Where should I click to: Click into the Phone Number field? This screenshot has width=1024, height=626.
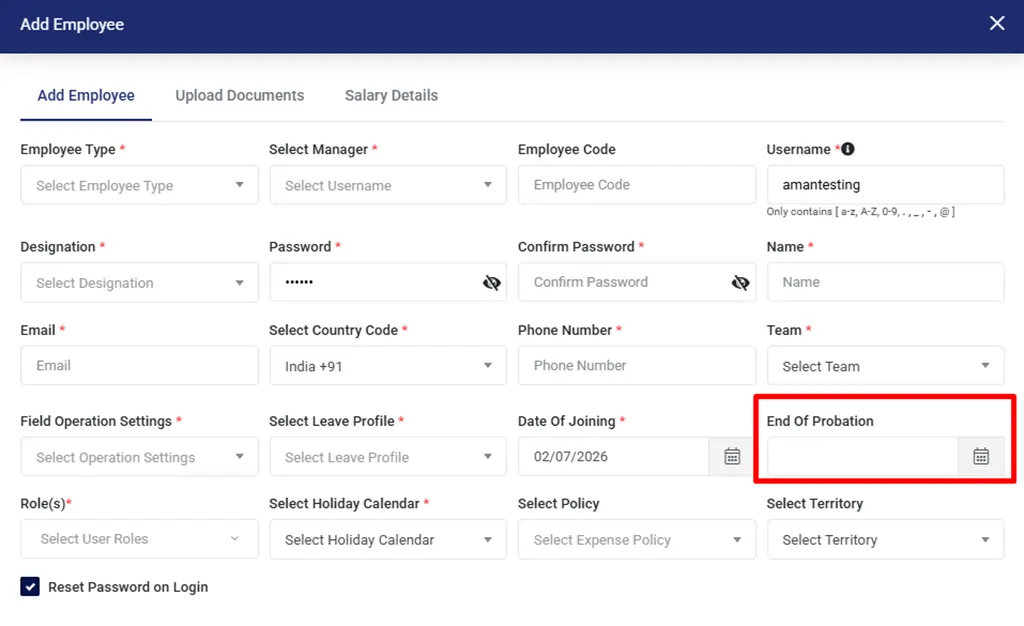tap(637, 366)
